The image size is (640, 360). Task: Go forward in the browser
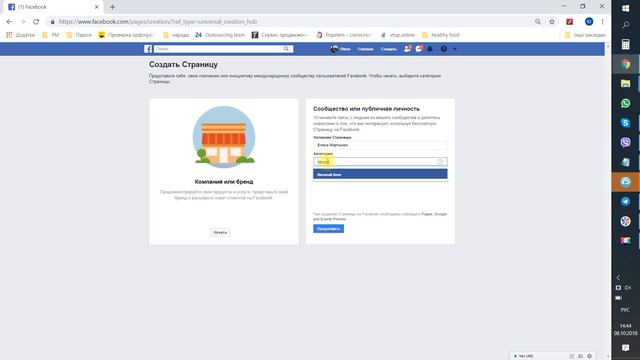click(22, 22)
